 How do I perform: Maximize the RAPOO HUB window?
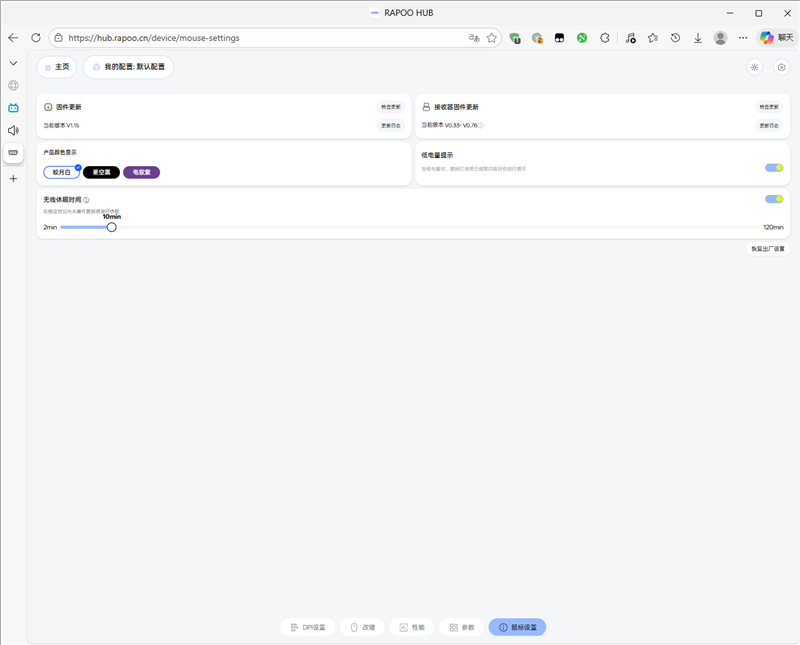coord(759,13)
